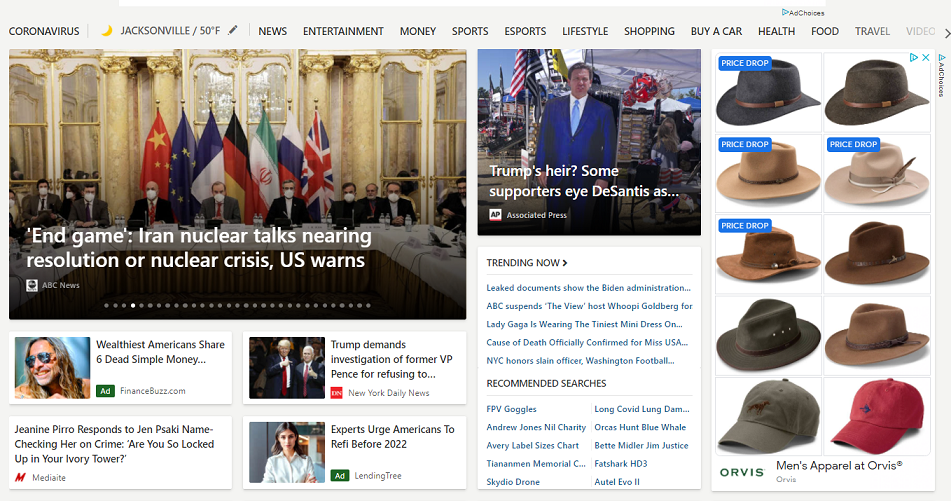951x501 pixels.
Task: Open the Entertainment tab
Action: point(343,31)
